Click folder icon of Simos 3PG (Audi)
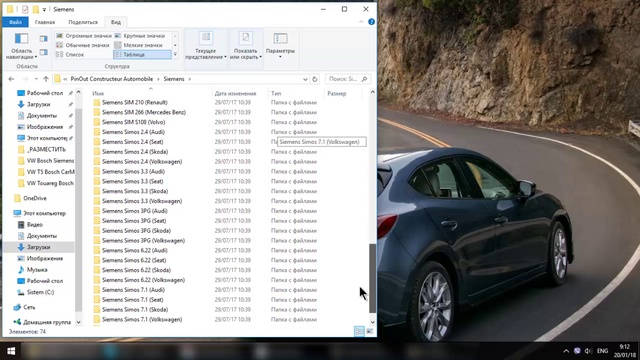640x360 pixels. 97,211
